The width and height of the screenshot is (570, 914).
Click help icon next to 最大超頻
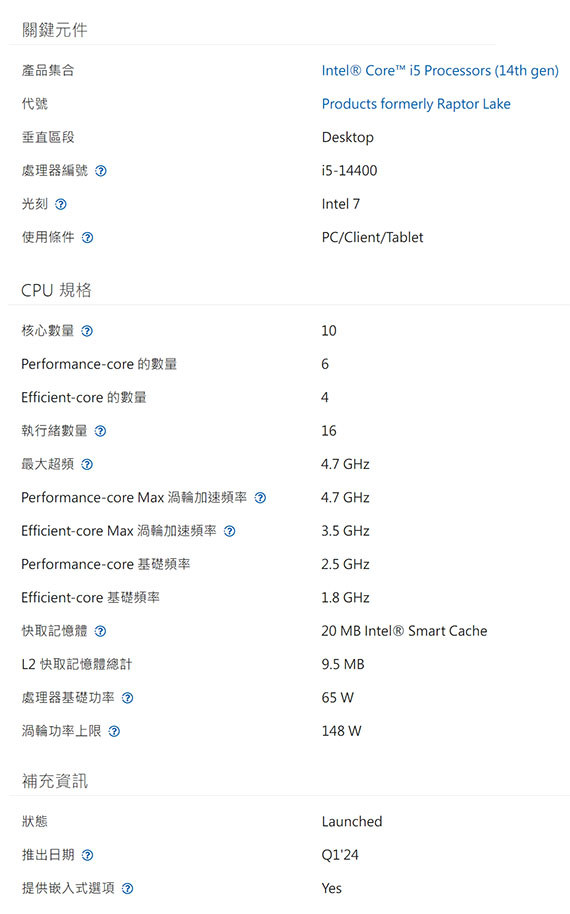pos(87,465)
